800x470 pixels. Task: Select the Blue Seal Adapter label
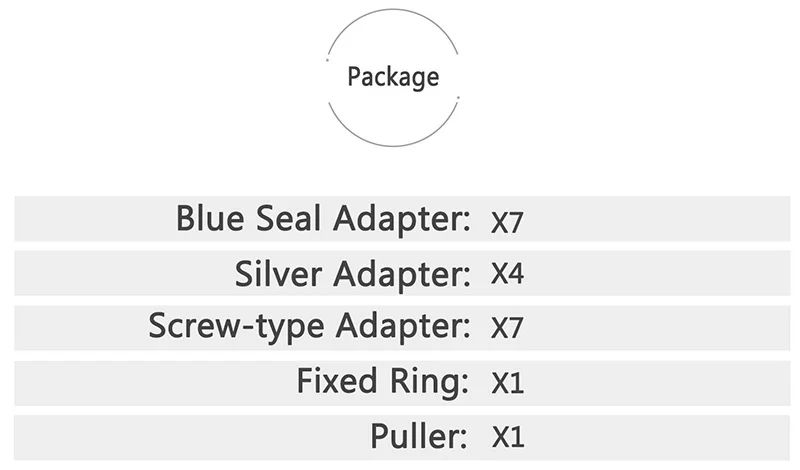[323, 219]
